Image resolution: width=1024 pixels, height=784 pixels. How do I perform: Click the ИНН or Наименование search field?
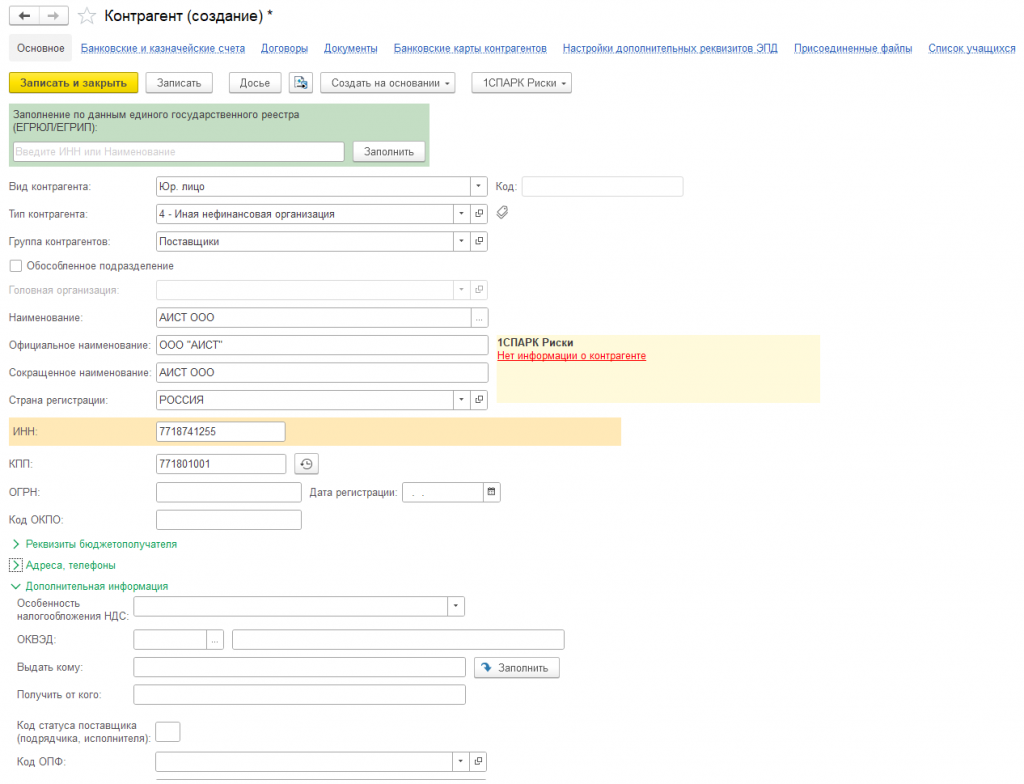pos(178,152)
